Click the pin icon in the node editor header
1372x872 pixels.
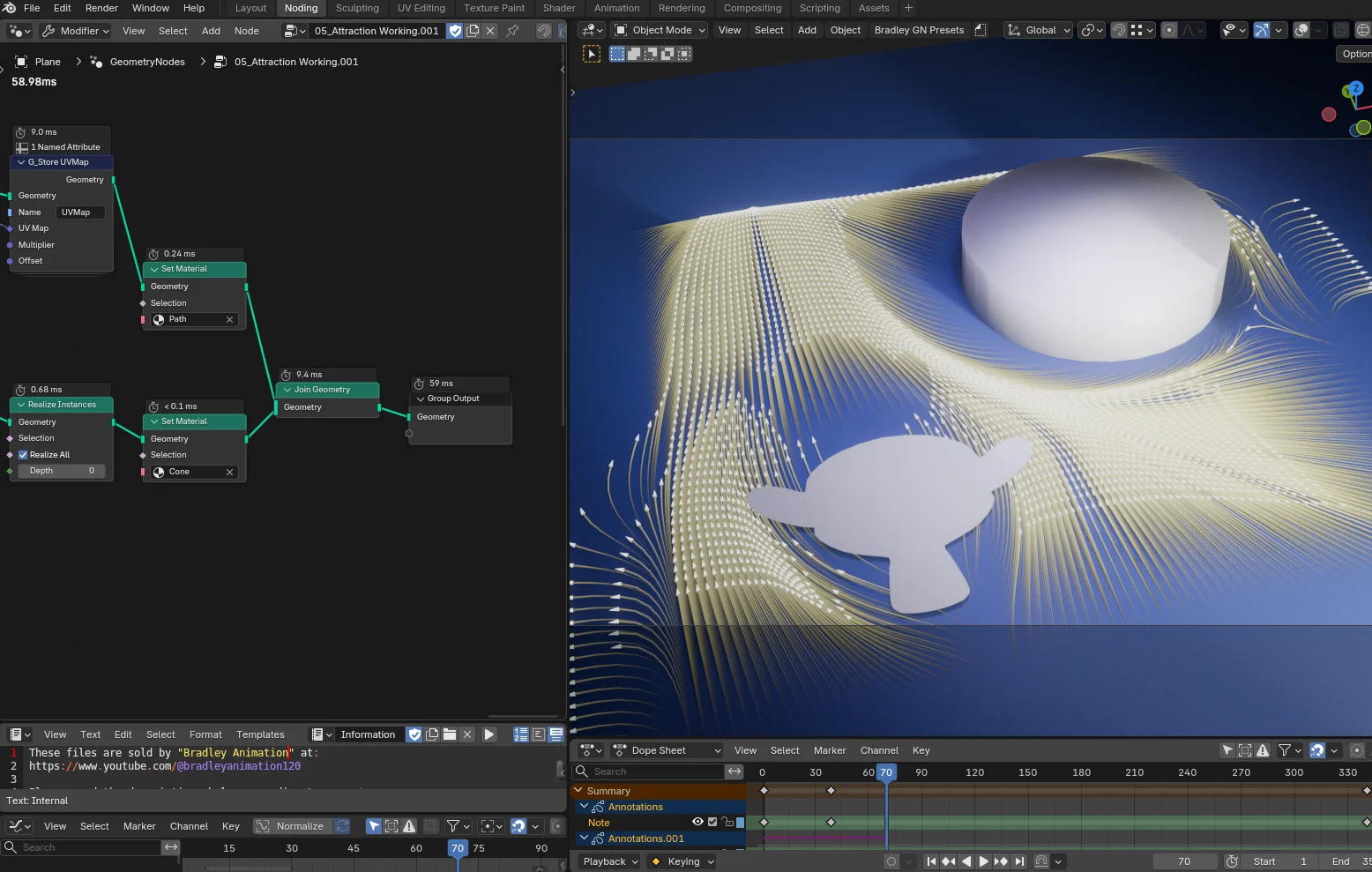pyautogui.click(x=511, y=29)
